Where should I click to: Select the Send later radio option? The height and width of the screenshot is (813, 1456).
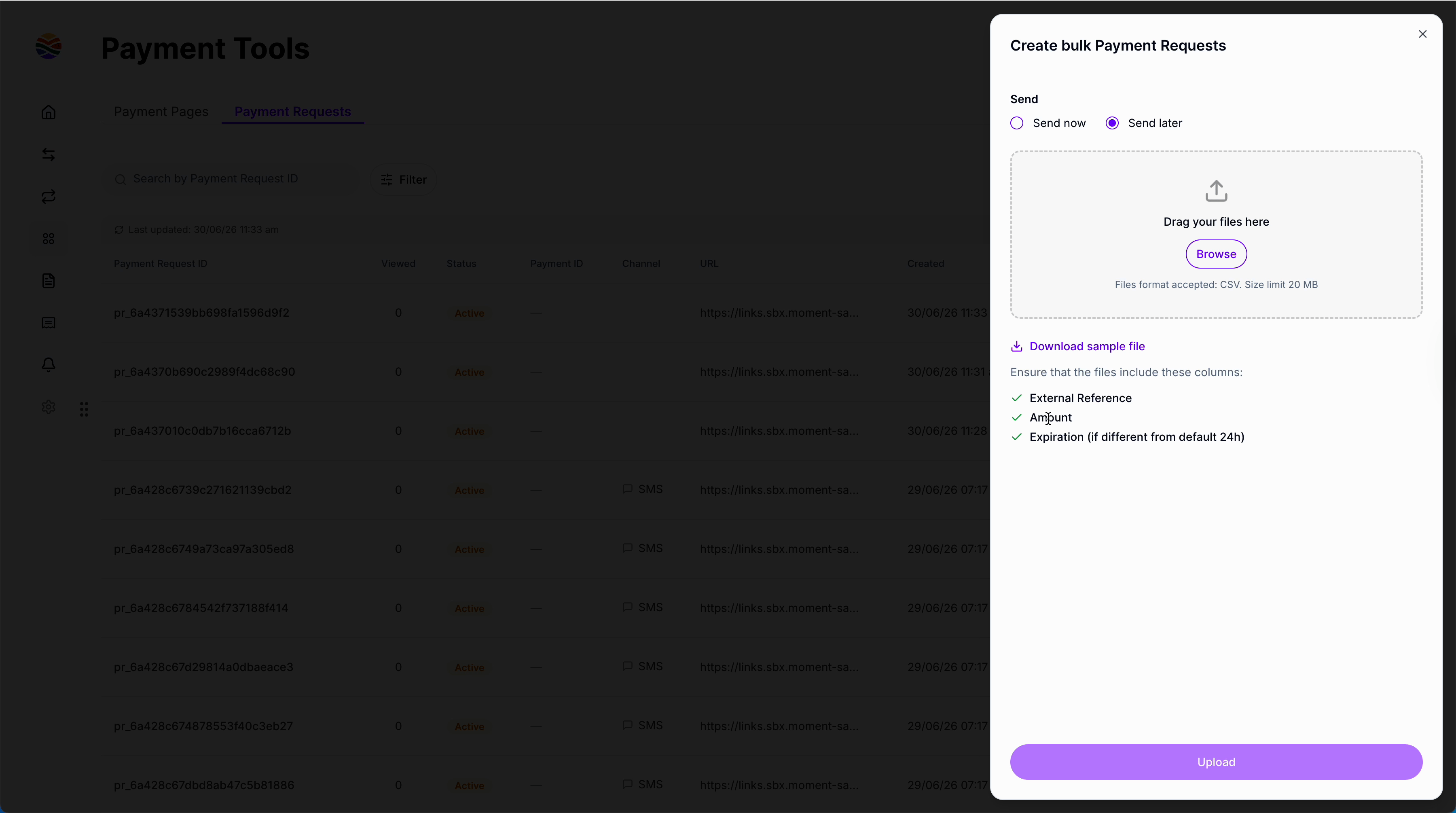pos(1112,123)
